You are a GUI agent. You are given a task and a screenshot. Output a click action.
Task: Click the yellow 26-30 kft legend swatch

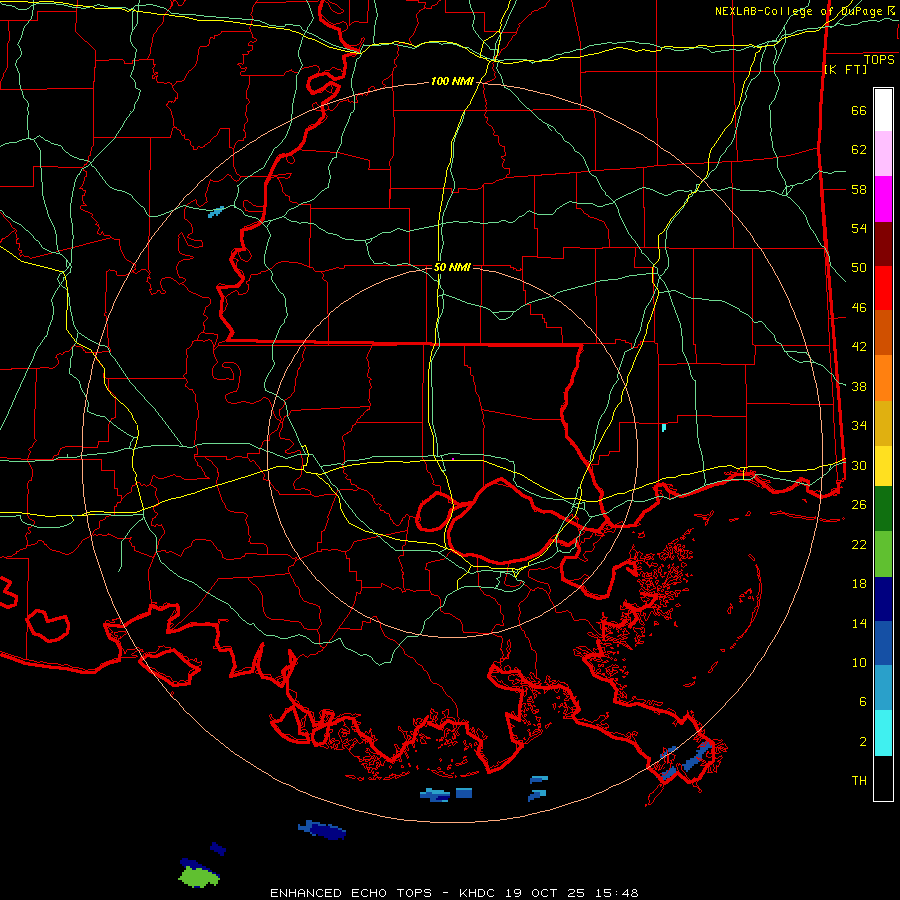pyautogui.click(x=883, y=466)
